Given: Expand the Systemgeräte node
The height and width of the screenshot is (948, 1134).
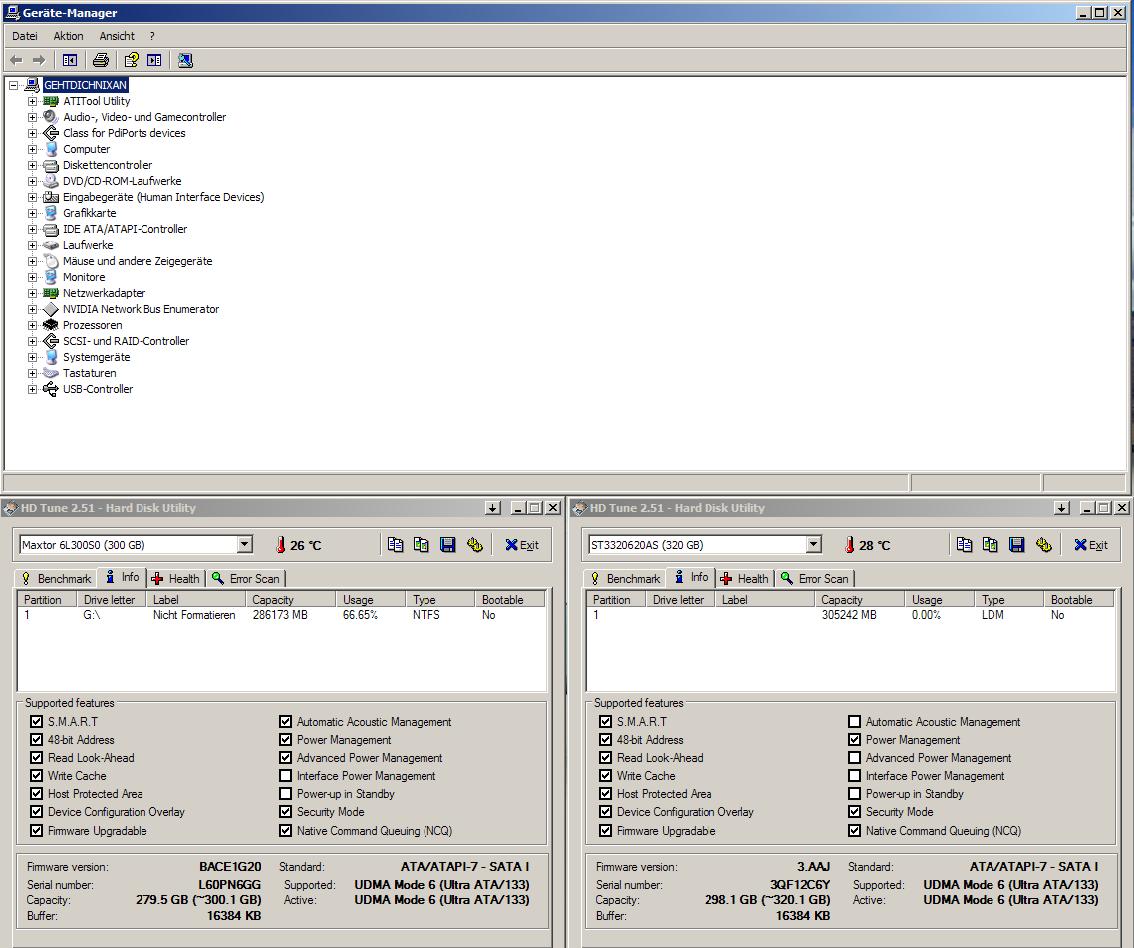Looking at the screenshot, I should [32, 357].
